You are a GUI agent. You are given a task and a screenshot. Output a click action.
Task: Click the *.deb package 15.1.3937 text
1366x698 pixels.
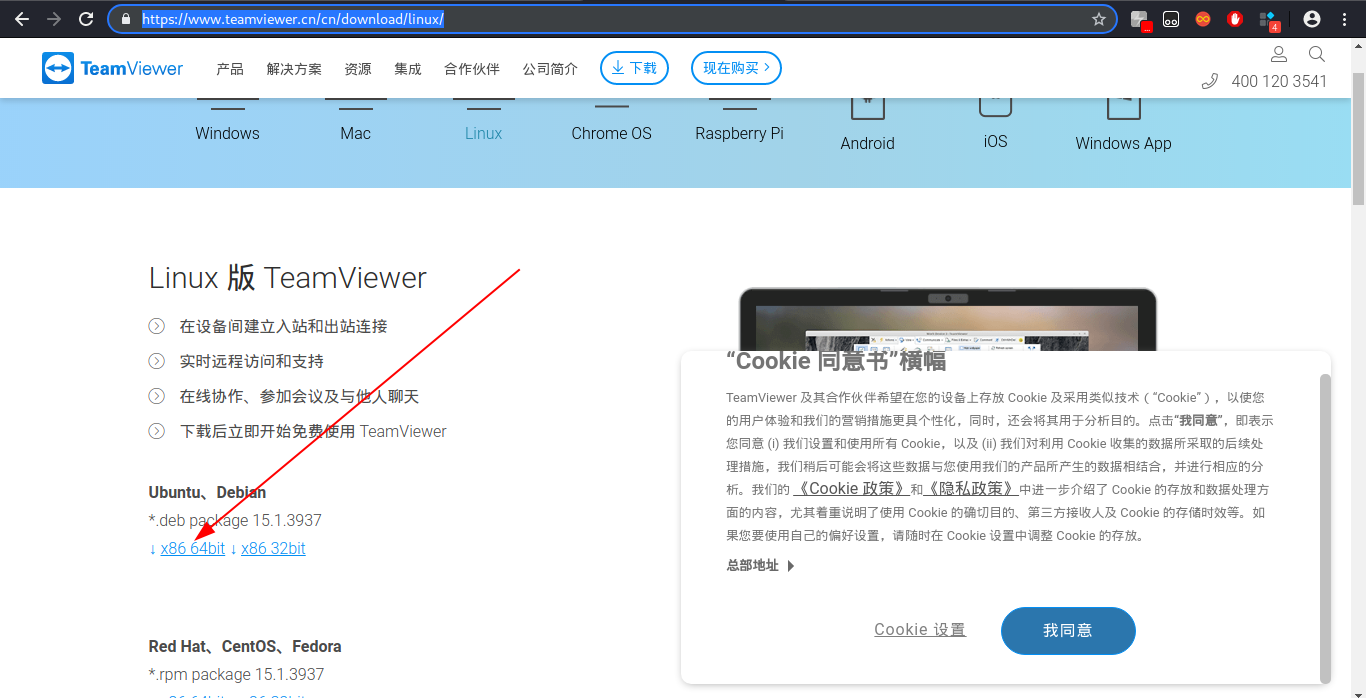[x=235, y=520]
